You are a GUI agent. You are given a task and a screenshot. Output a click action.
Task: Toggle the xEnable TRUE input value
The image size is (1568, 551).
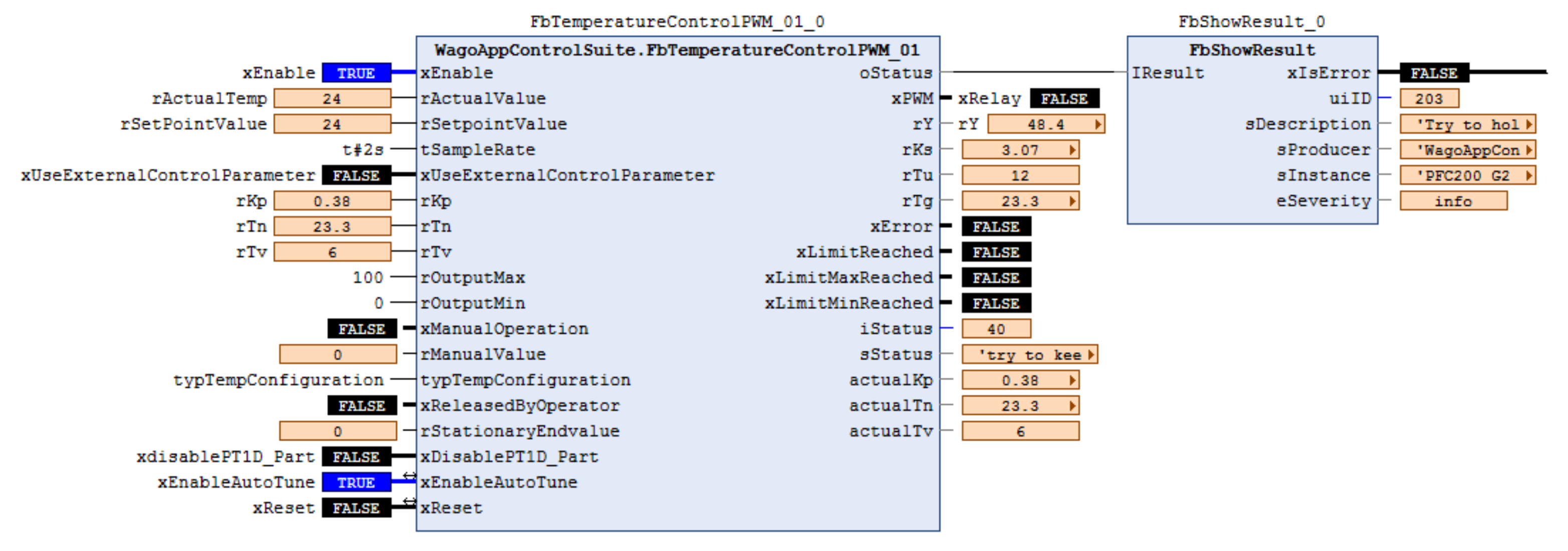click(356, 73)
